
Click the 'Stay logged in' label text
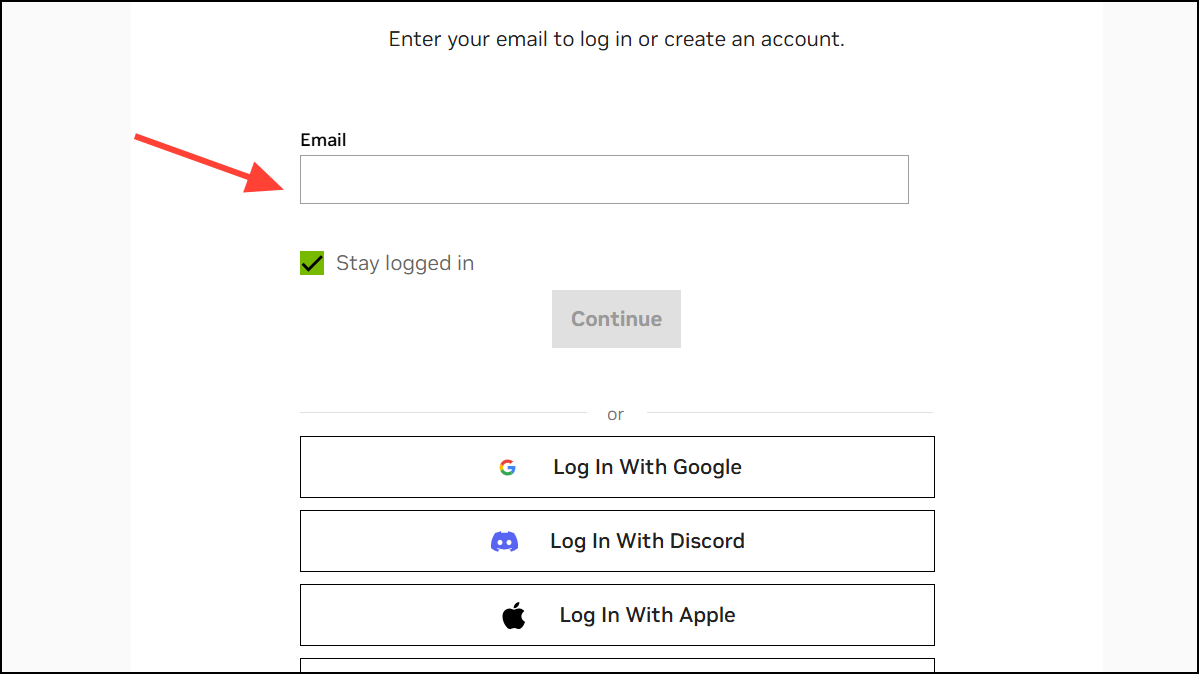tap(405, 263)
